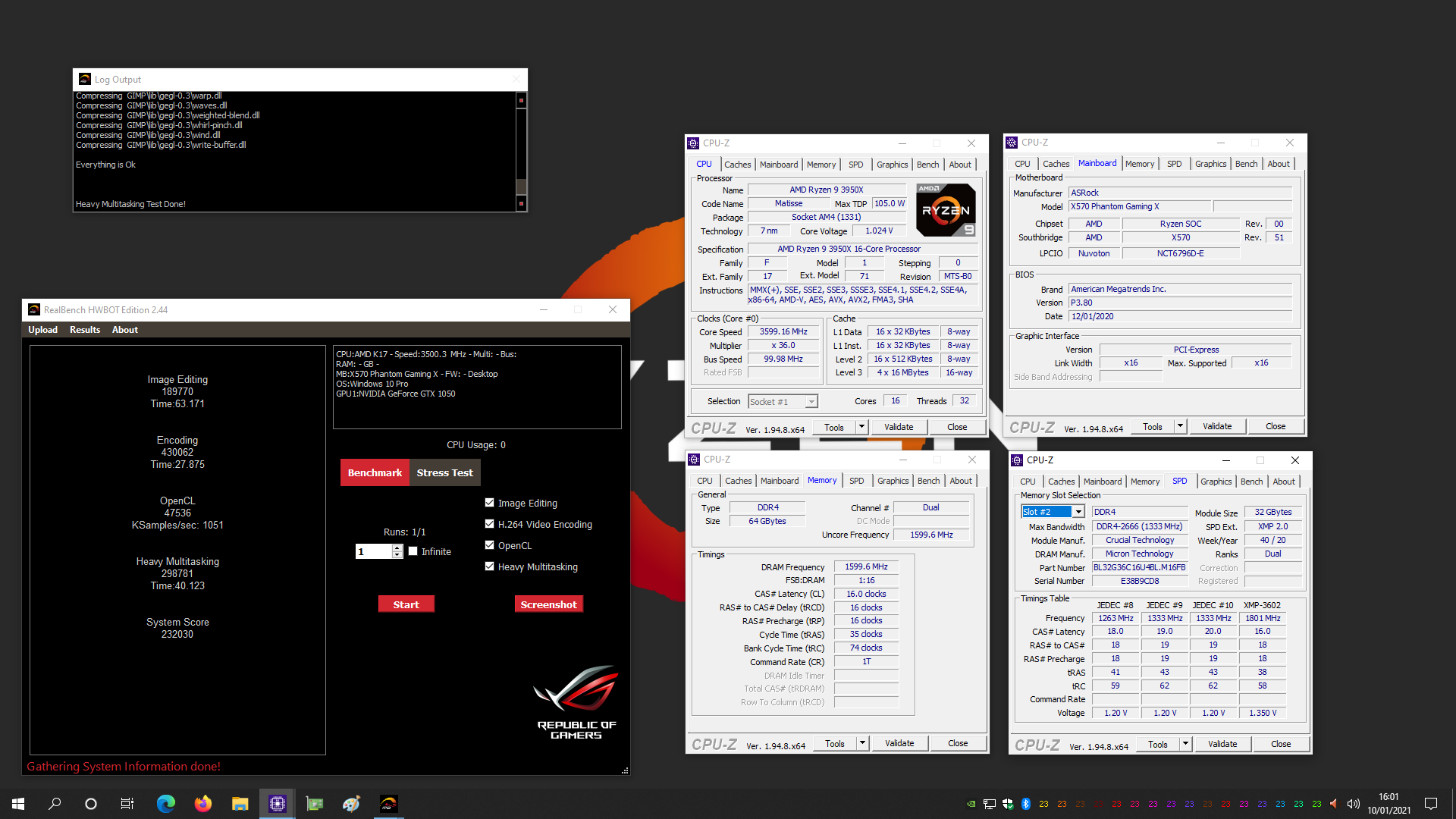Open Task View from the taskbar
Viewport: 1456px width, 819px height.
point(127,804)
